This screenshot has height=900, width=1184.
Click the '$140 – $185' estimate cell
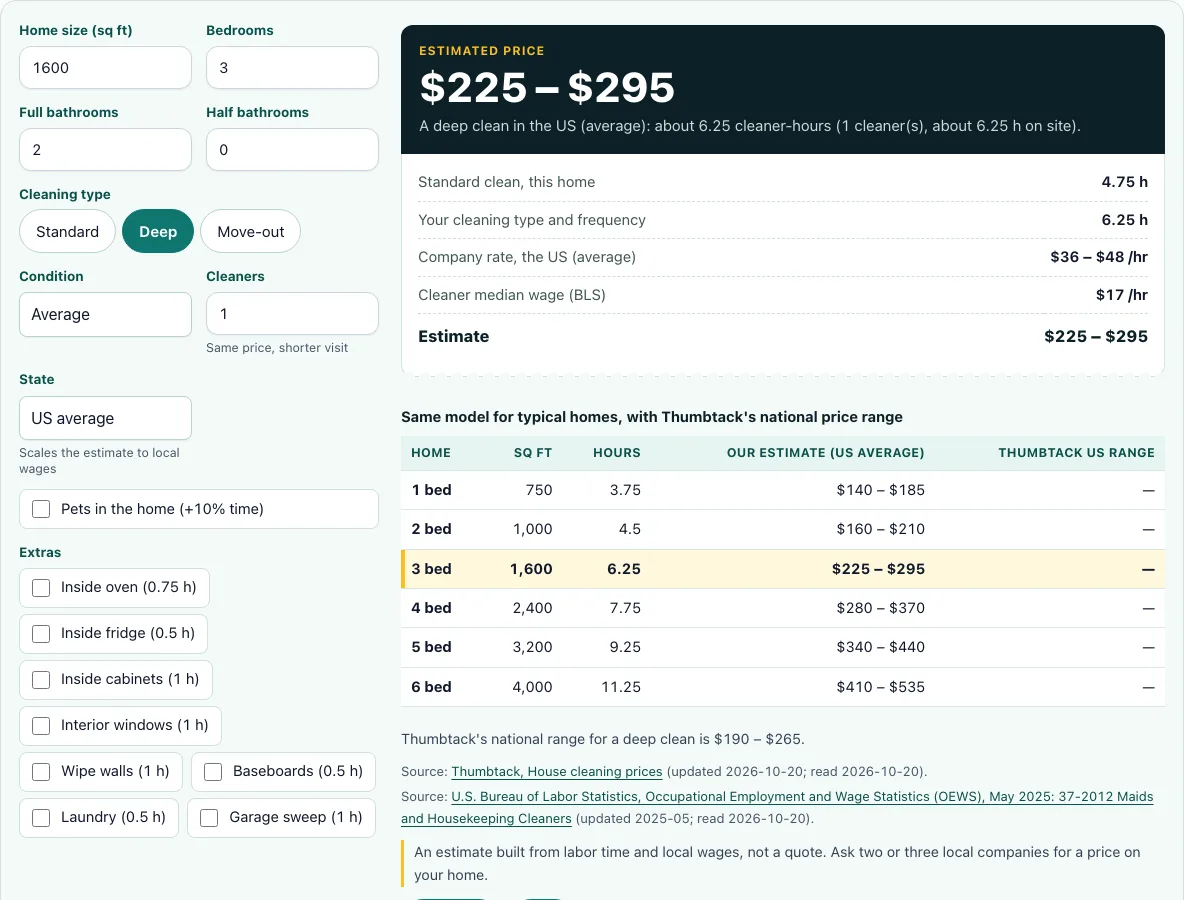[880, 490]
